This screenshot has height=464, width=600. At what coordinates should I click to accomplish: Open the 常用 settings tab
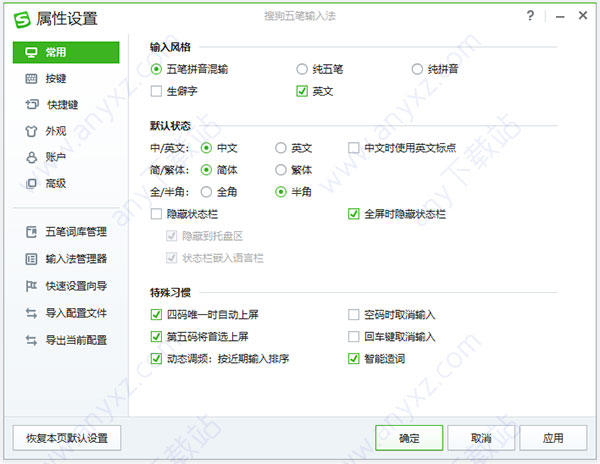click(x=66, y=52)
